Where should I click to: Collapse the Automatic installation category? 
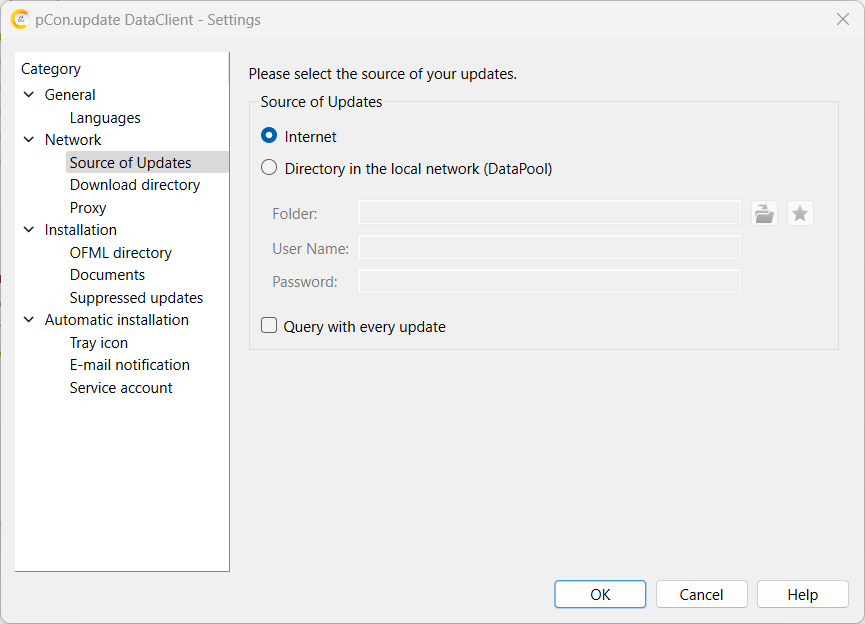coord(29,319)
